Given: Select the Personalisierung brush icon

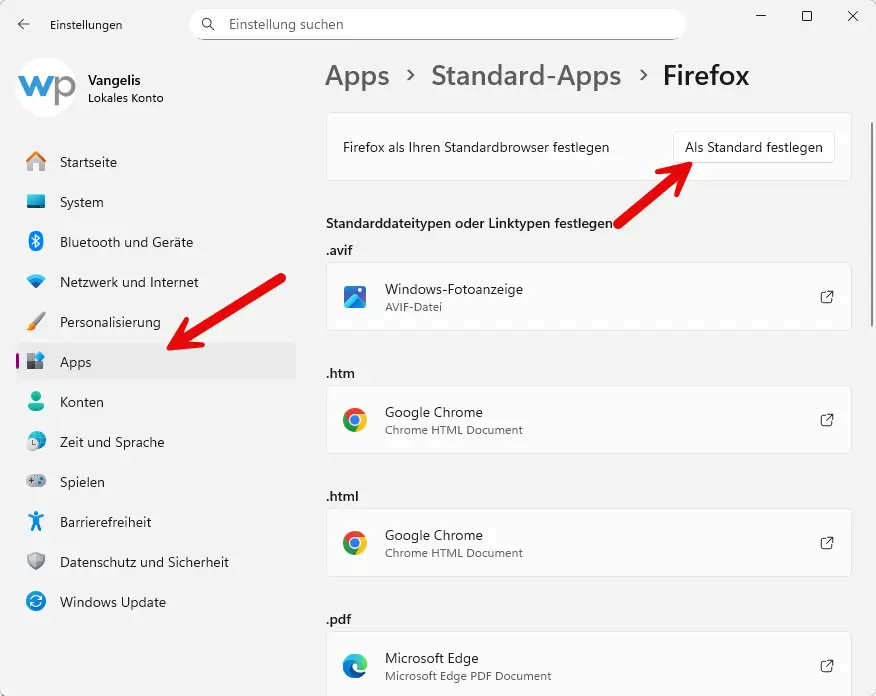Looking at the screenshot, I should click(36, 322).
